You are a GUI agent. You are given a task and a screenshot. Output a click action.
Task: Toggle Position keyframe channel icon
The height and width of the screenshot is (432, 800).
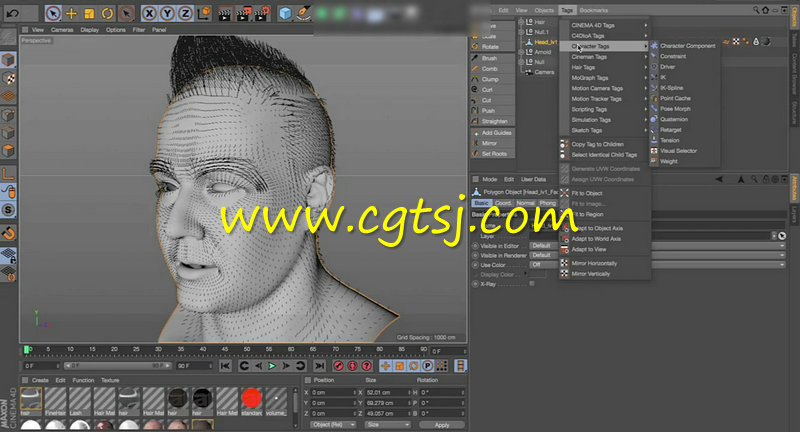(385, 366)
